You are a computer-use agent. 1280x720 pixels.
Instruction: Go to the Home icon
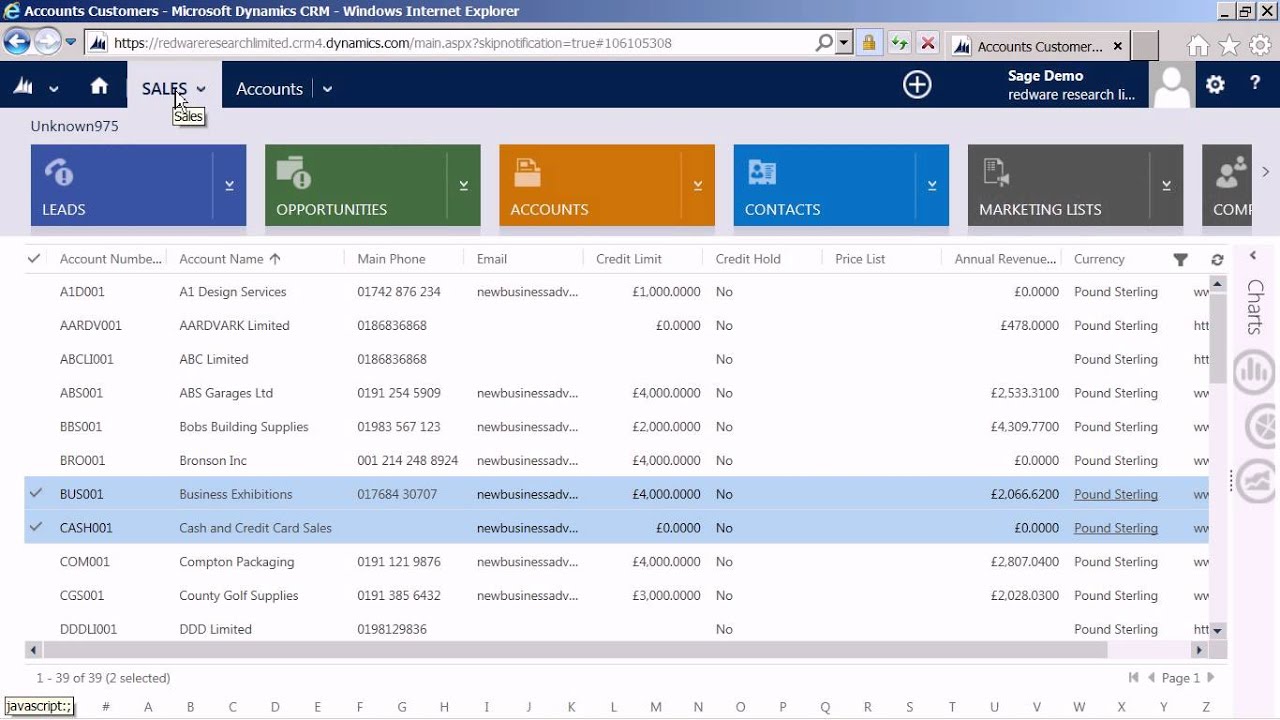(99, 86)
